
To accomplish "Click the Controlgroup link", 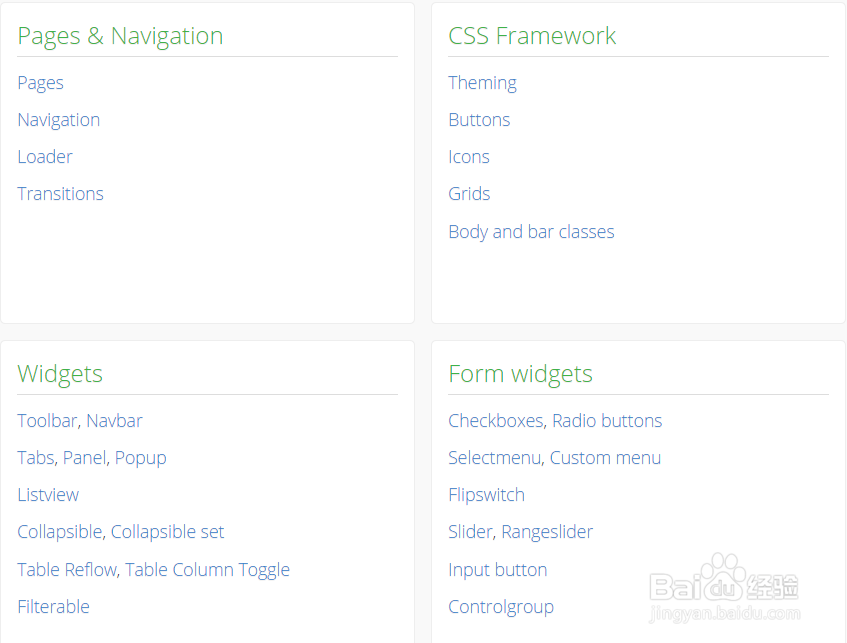I will [501, 606].
